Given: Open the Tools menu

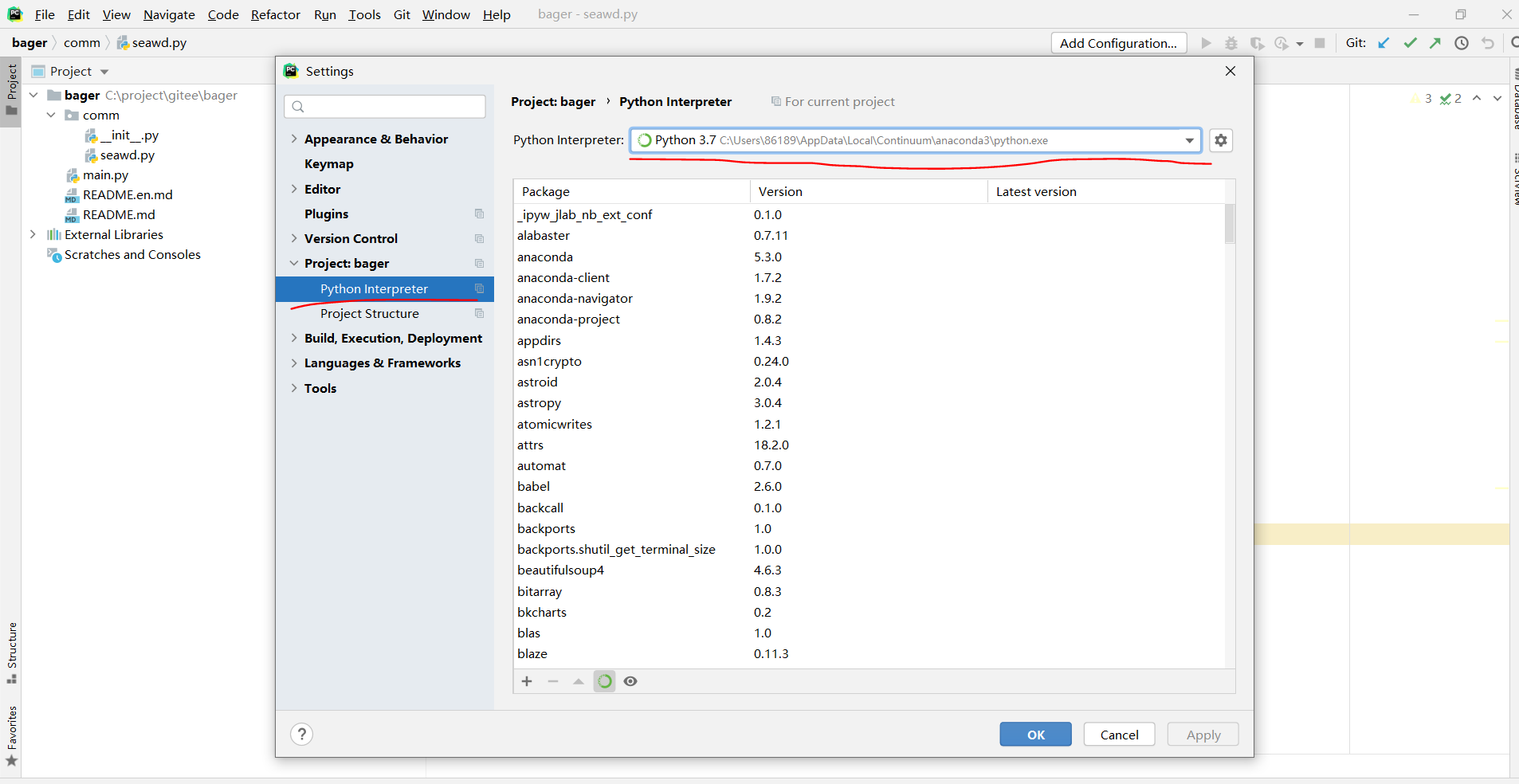Looking at the screenshot, I should [x=364, y=14].
